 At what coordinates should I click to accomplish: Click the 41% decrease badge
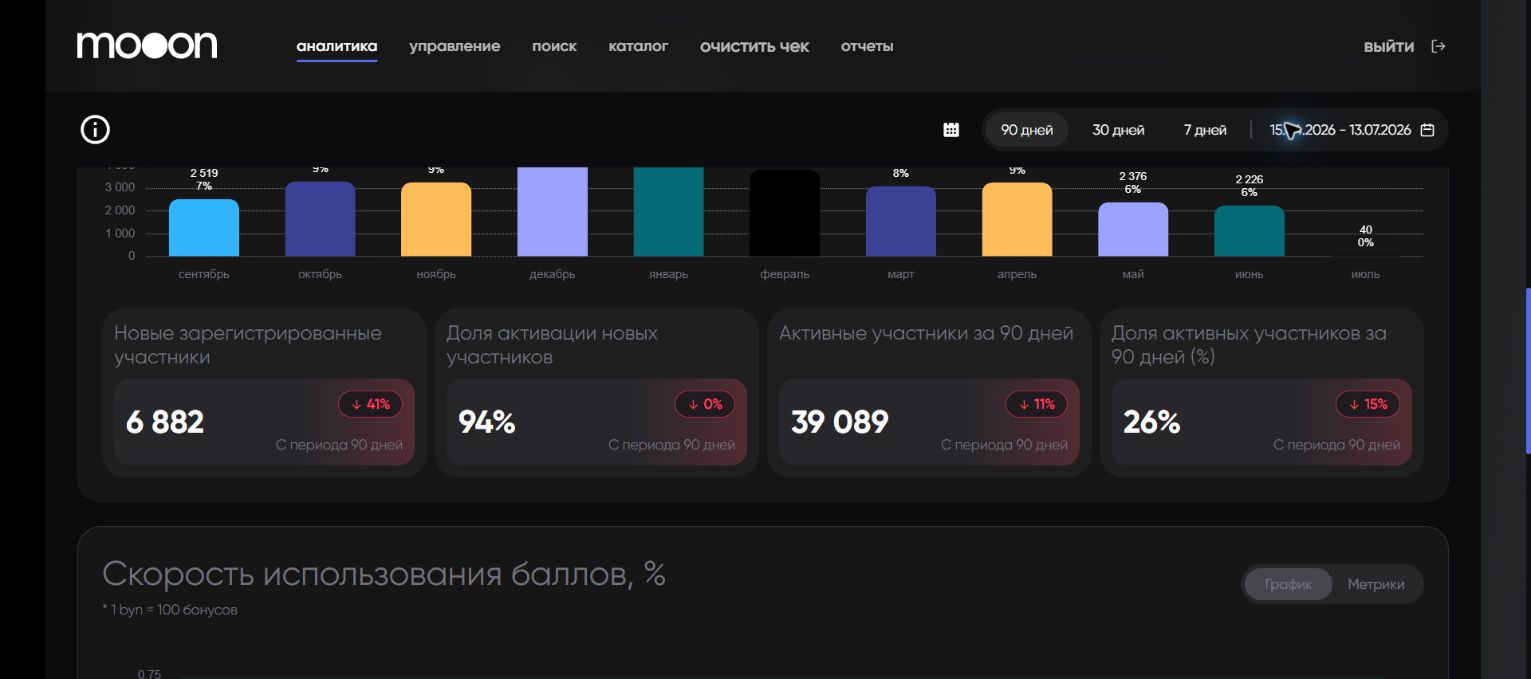click(370, 404)
